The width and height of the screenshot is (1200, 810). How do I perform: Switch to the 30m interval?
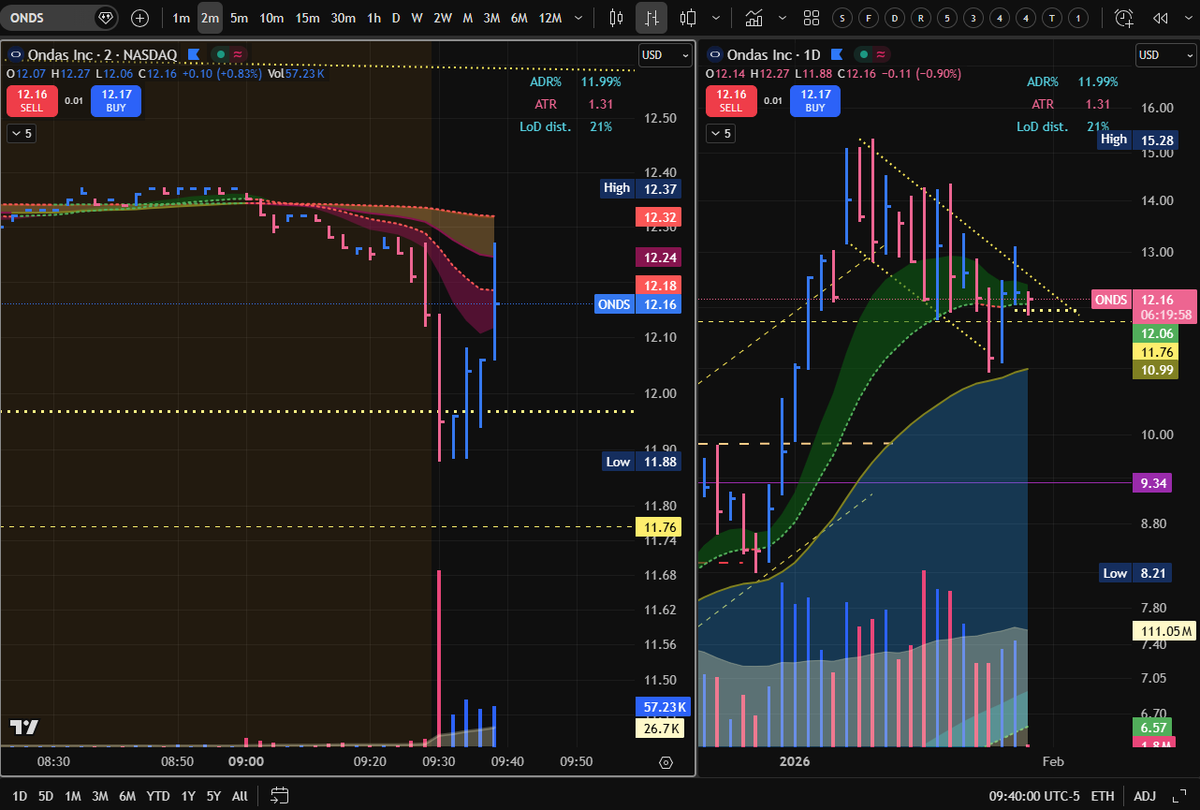coord(343,18)
